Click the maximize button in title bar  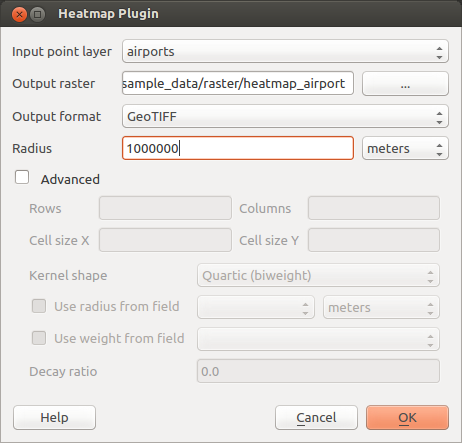click(x=38, y=14)
